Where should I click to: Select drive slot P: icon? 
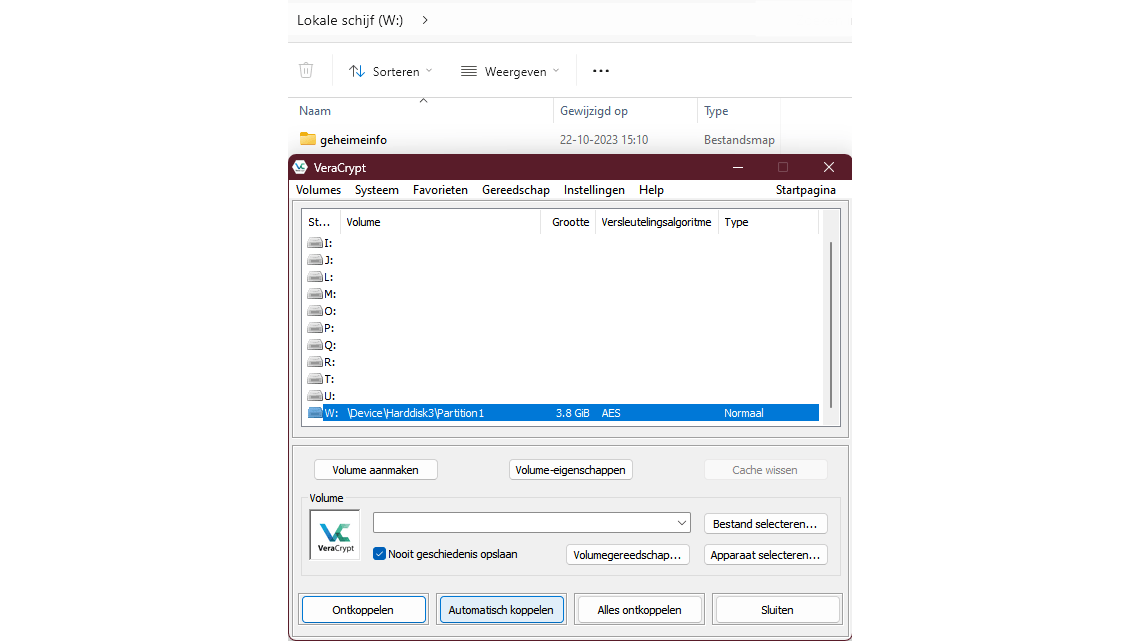pyautogui.click(x=315, y=328)
